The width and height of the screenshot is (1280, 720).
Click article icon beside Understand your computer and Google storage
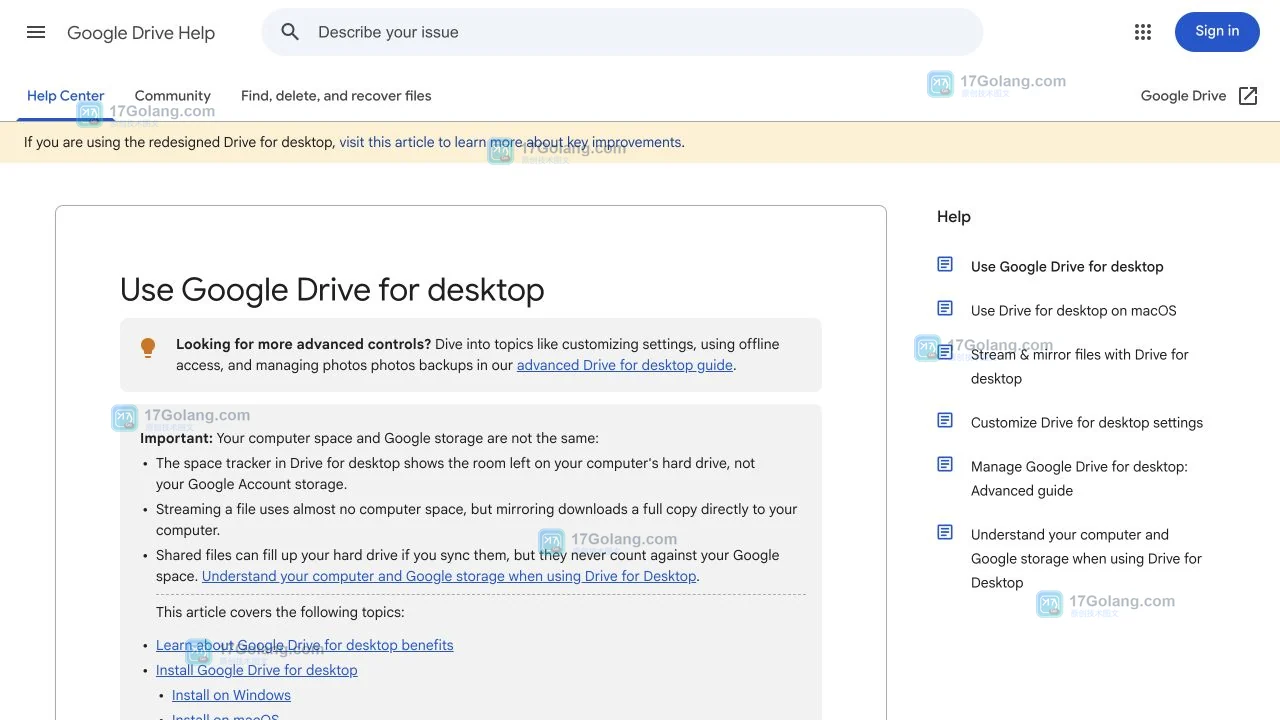[x=945, y=532]
